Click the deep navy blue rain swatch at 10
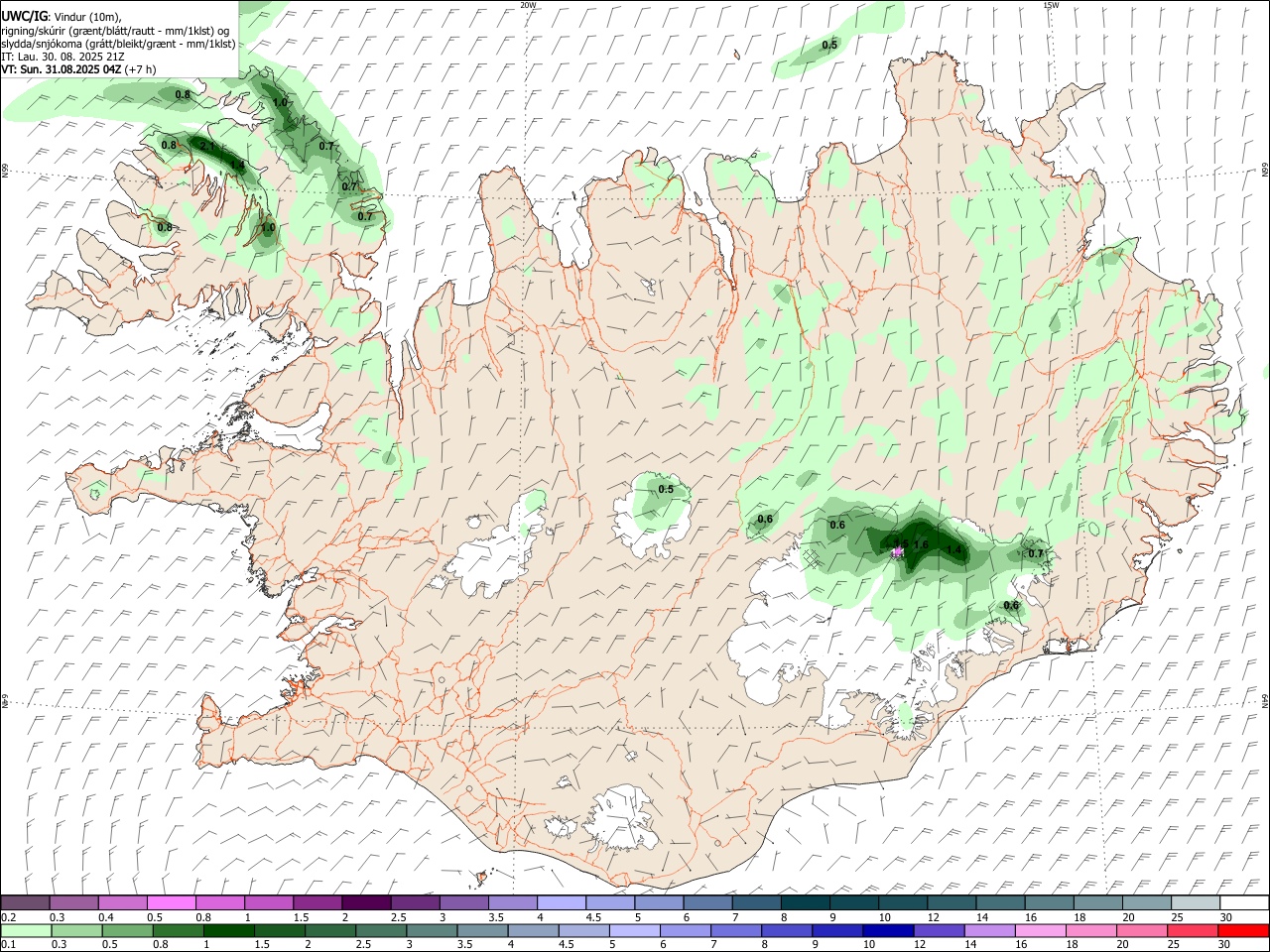The image size is (1270, 952). 887,930
